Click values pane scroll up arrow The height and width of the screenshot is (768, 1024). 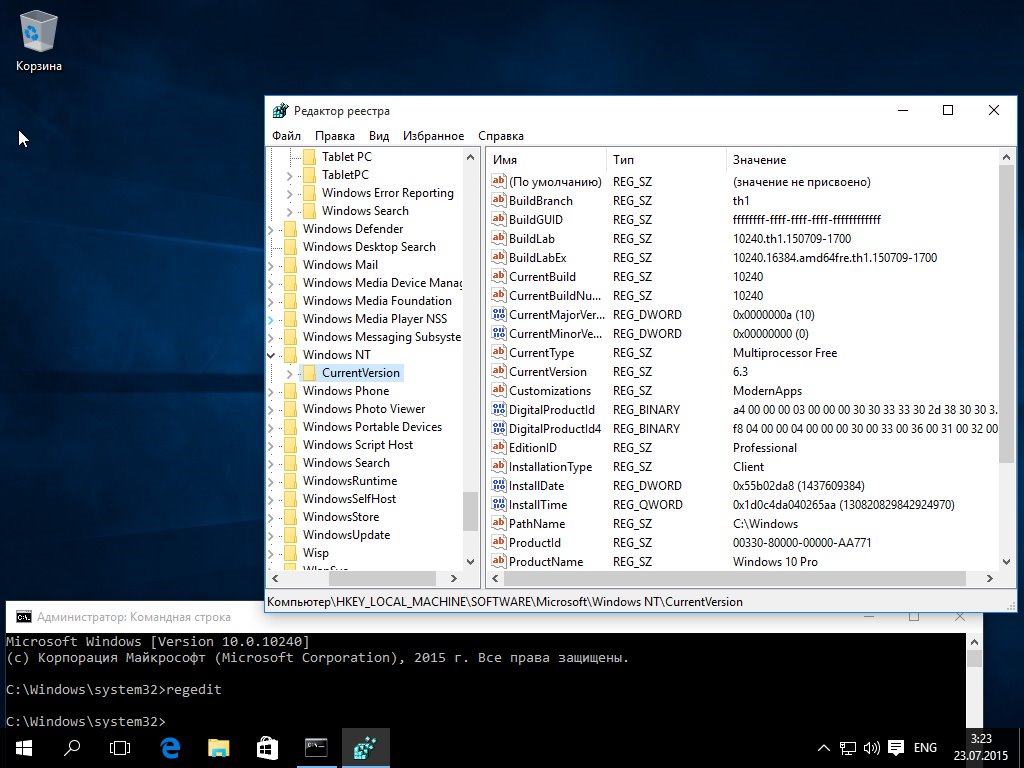[x=1006, y=157]
